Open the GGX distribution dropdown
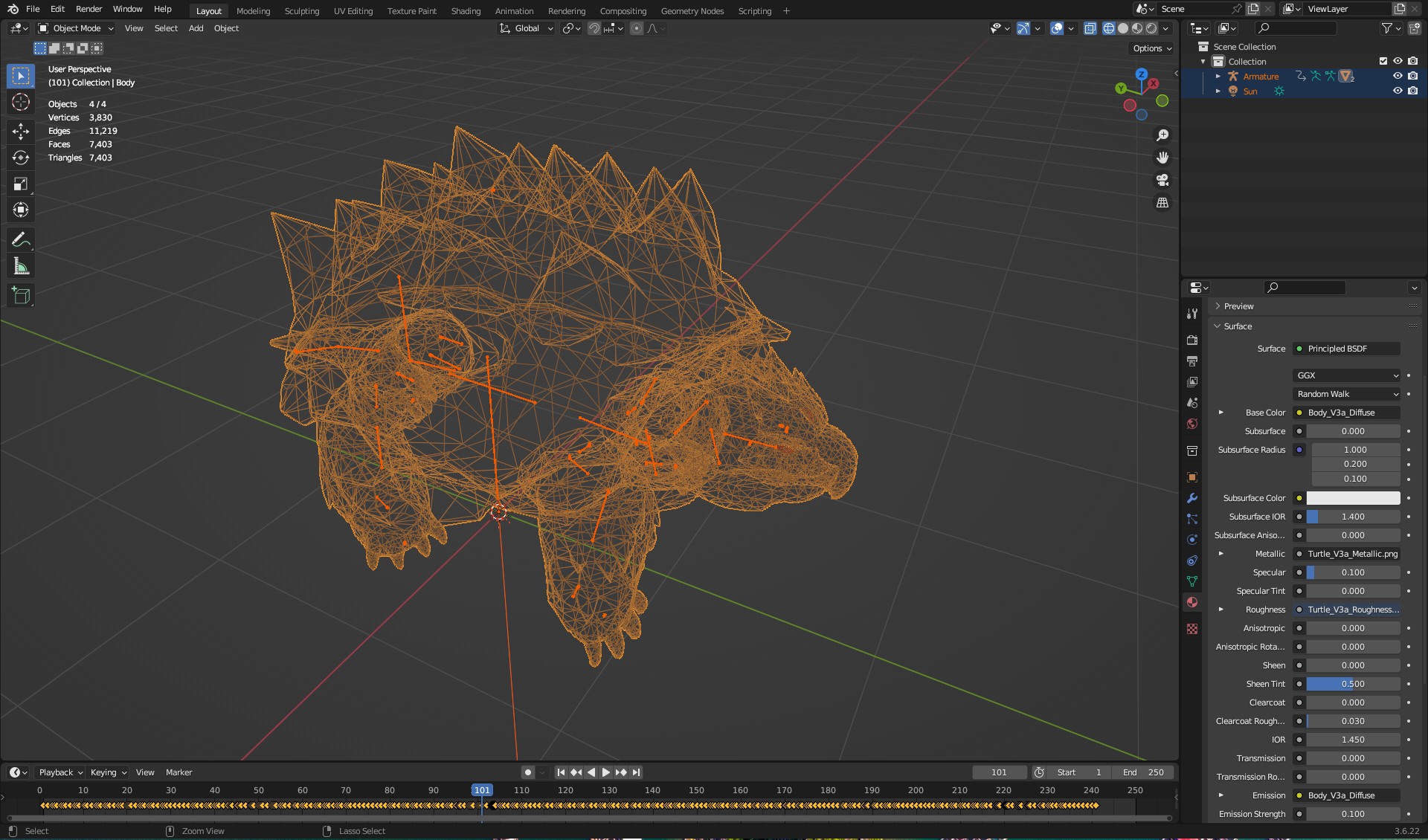This screenshot has height=840, width=1428. 1347,375
